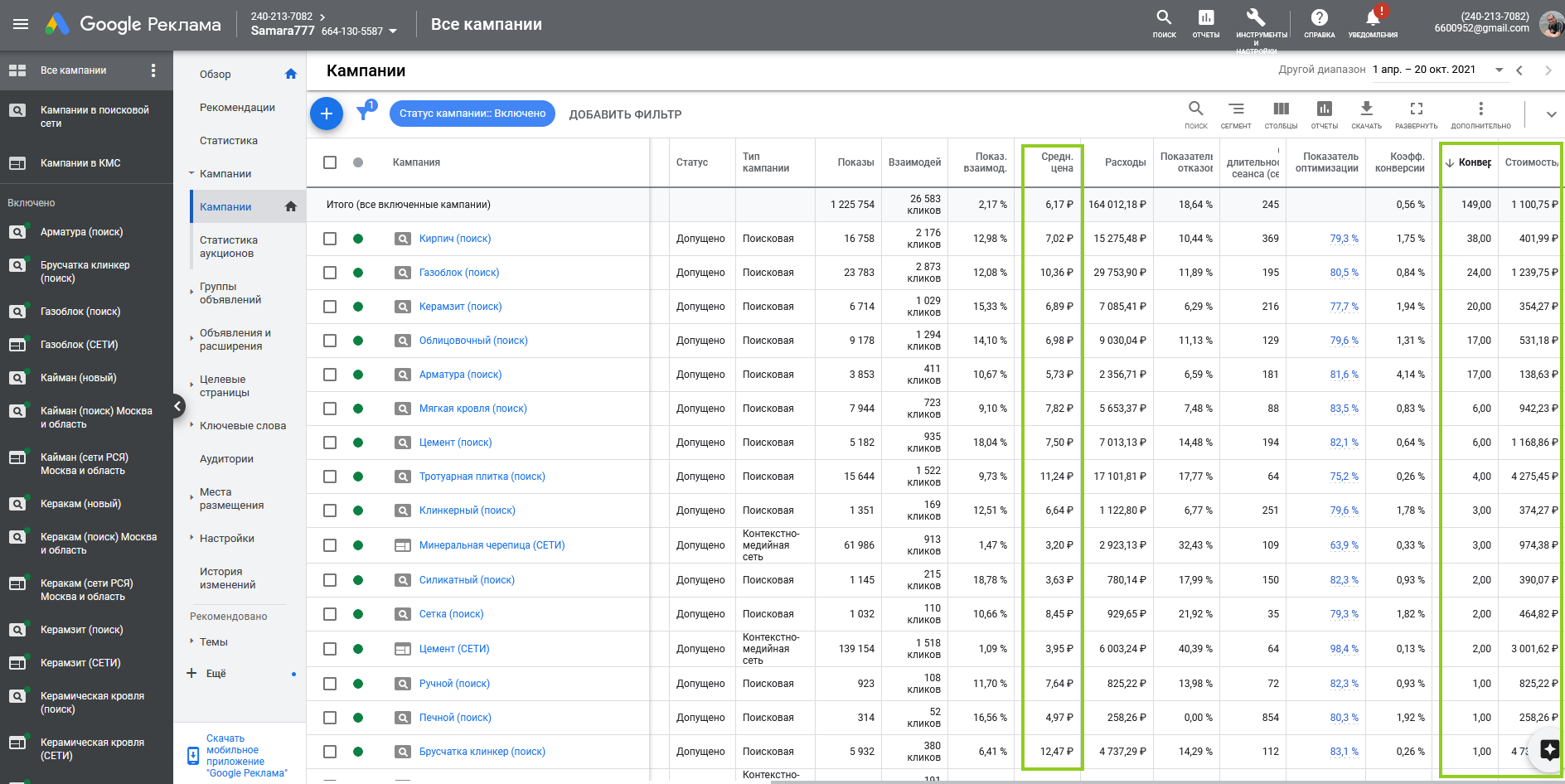Open the main hamburger menu
This screenshot has width=1565, height=784.
point(21,24)
